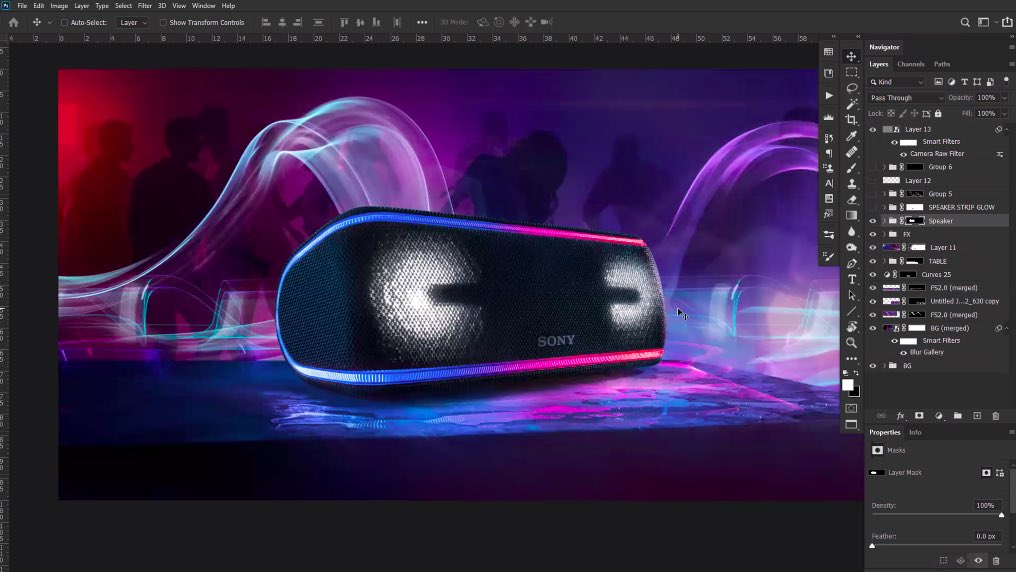Show Layer 12 via its visibility box

point(873,181)
